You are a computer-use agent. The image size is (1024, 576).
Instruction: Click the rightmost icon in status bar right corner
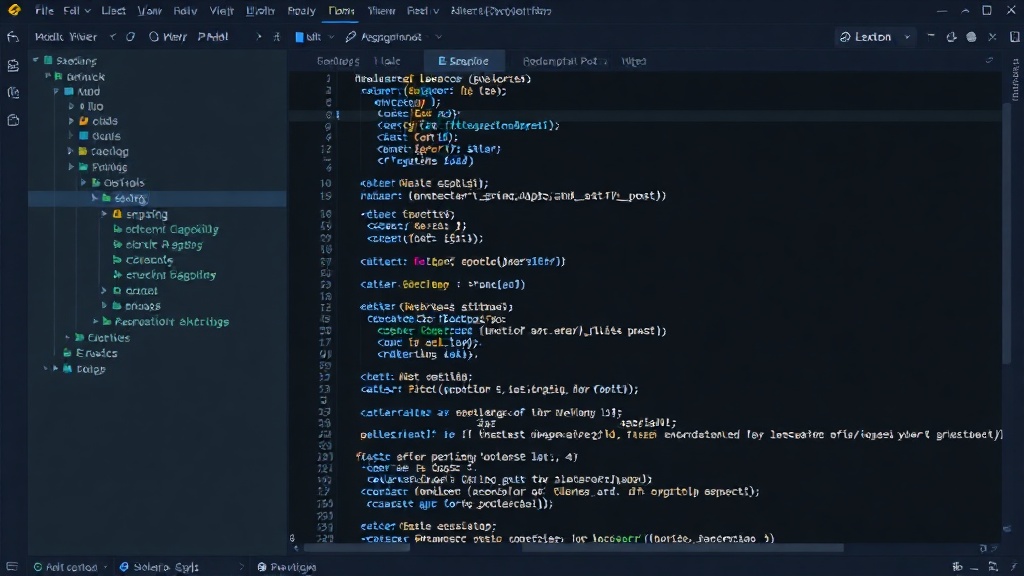1014,567
